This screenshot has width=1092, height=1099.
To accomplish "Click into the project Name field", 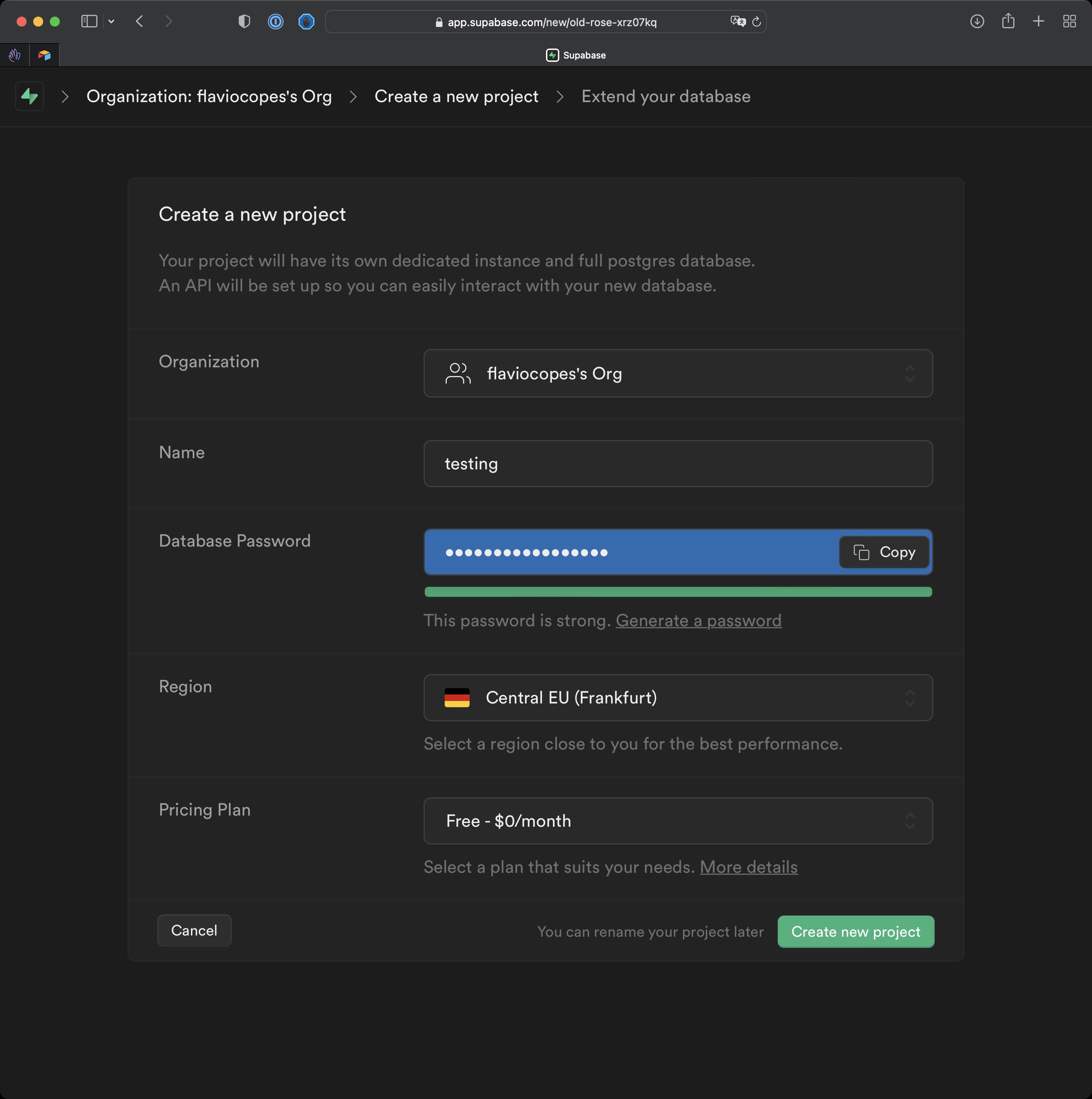I will tap(678, 464).
